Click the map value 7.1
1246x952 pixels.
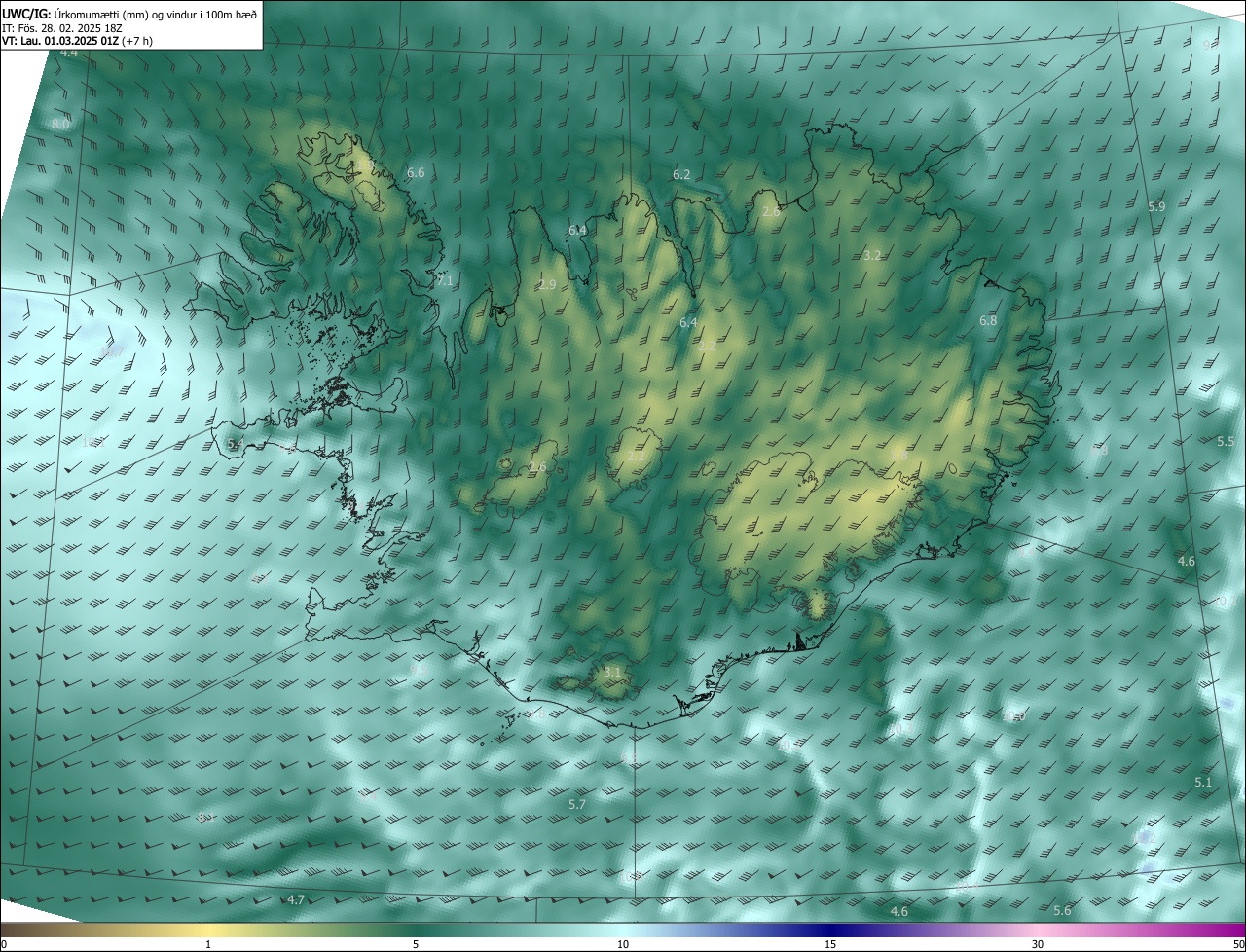(x=445, y=280)
